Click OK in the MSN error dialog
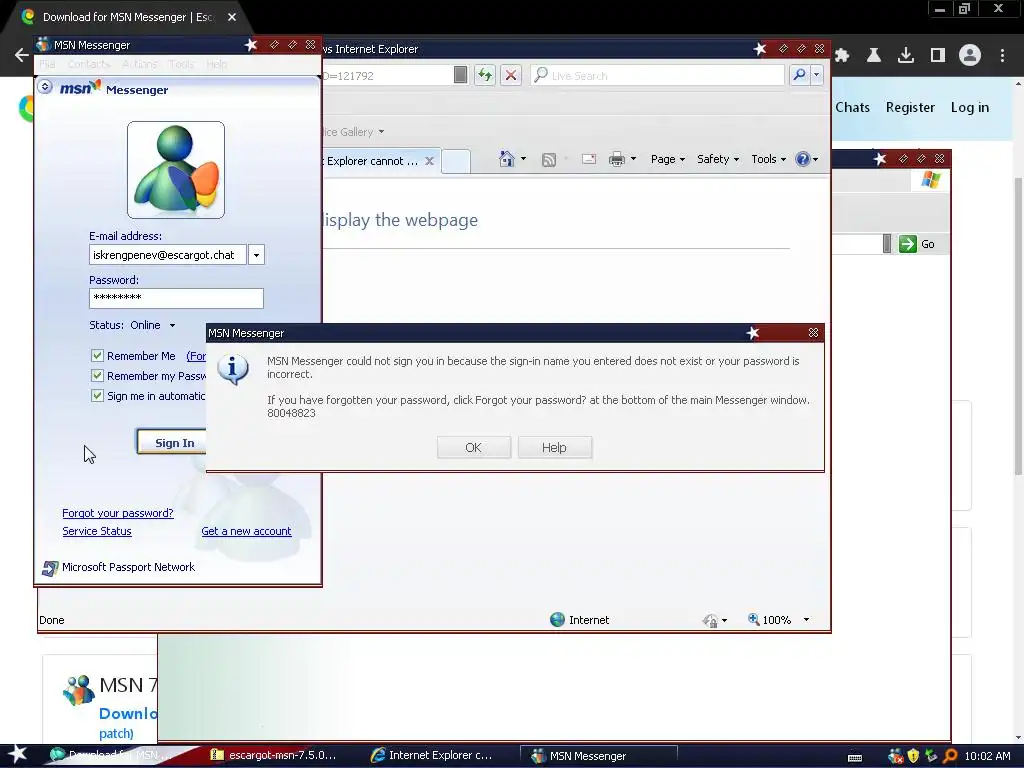1024x768 pixels. click(473, 447)
